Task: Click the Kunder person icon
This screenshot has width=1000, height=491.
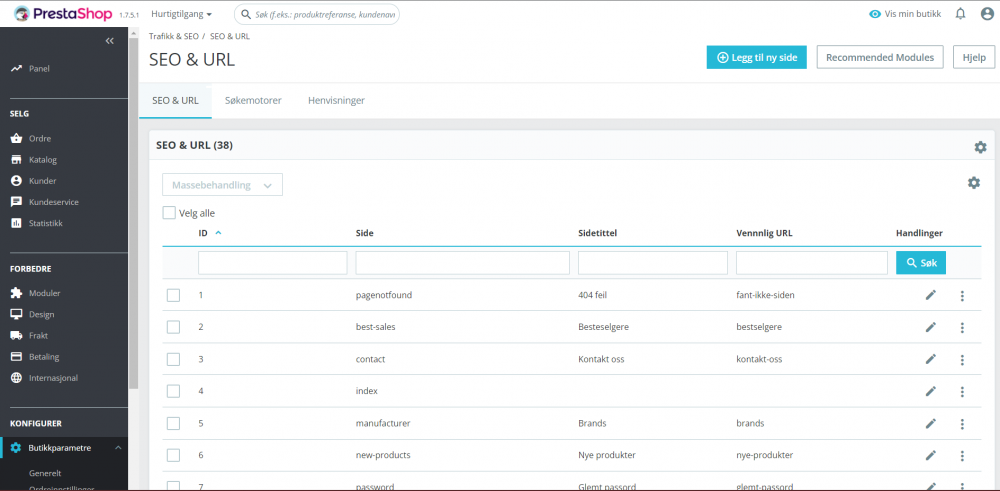Action: [x=17, y=180]
